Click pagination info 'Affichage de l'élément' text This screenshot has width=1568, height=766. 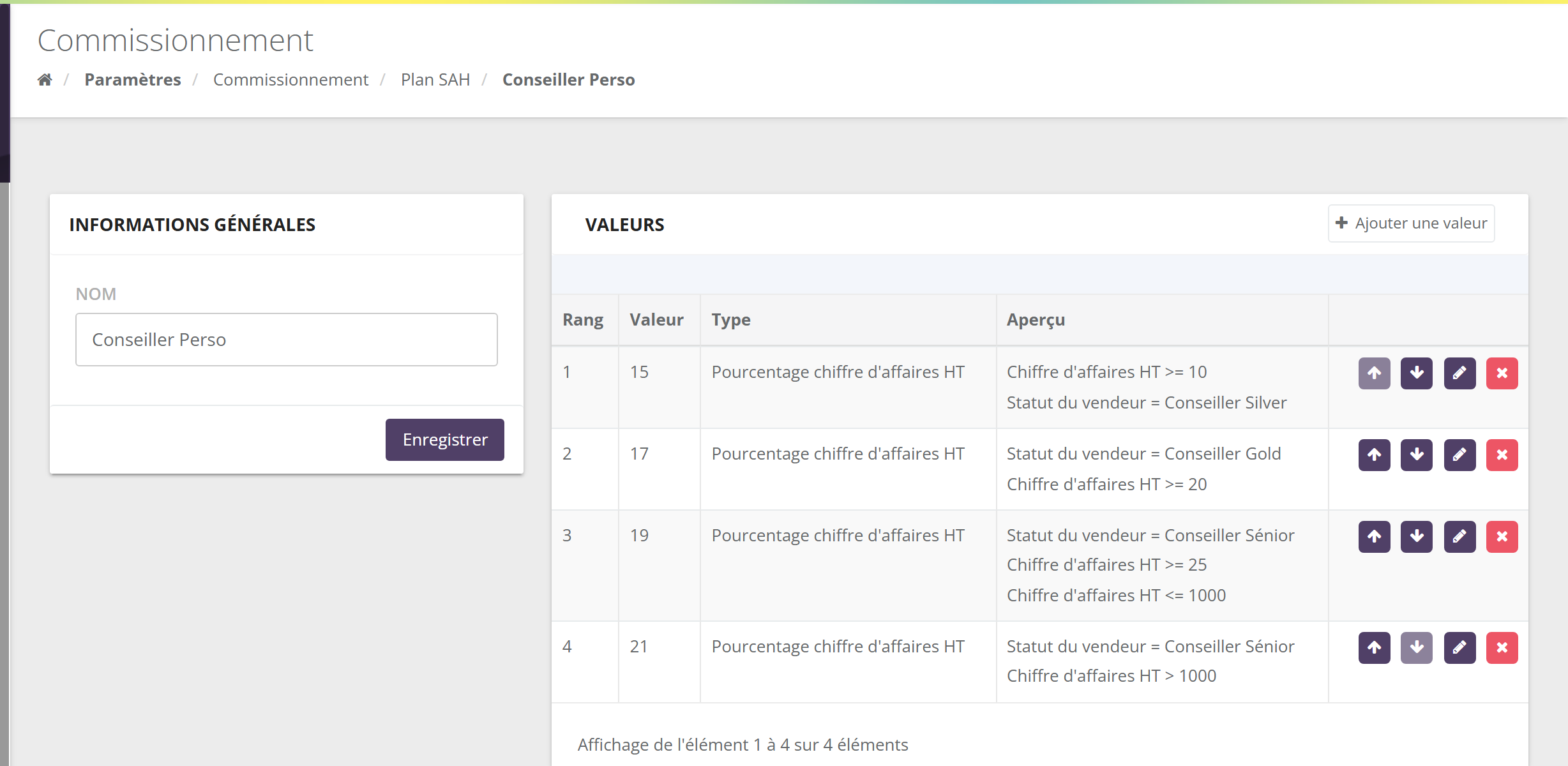[x=743, y=745]
